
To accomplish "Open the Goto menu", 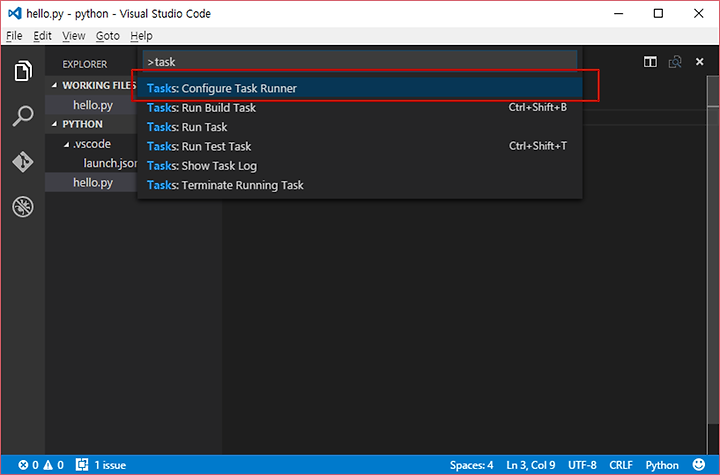I will pos(107,36).
